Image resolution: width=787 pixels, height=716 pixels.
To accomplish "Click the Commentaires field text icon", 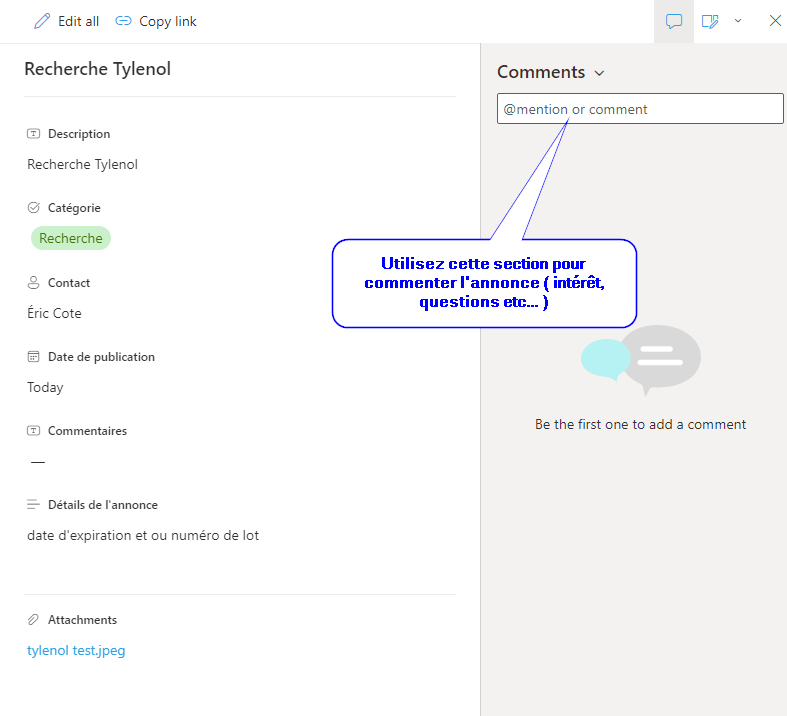I will (34, 431).
